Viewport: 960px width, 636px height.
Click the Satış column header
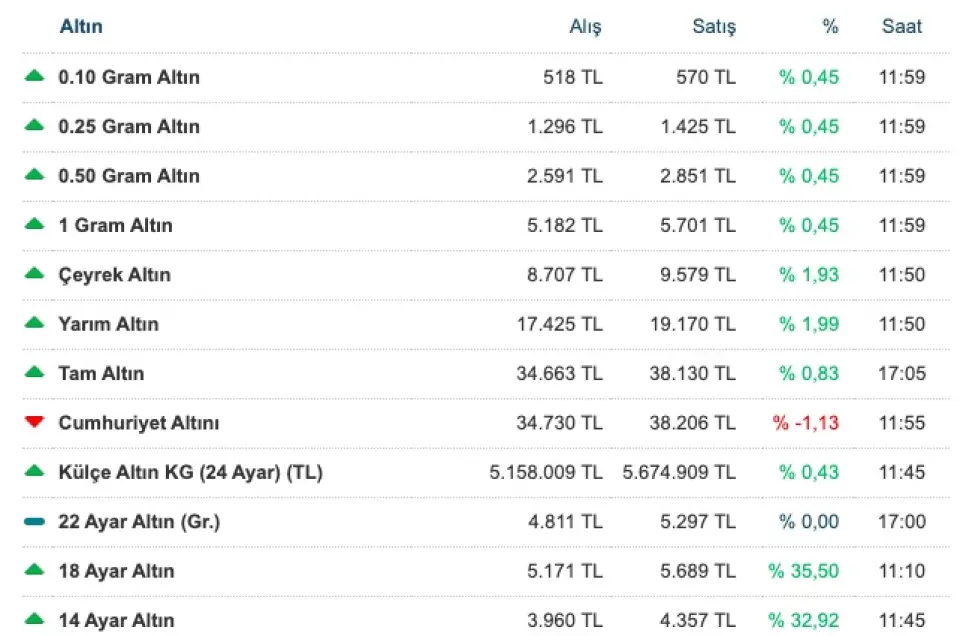[713, 27]
